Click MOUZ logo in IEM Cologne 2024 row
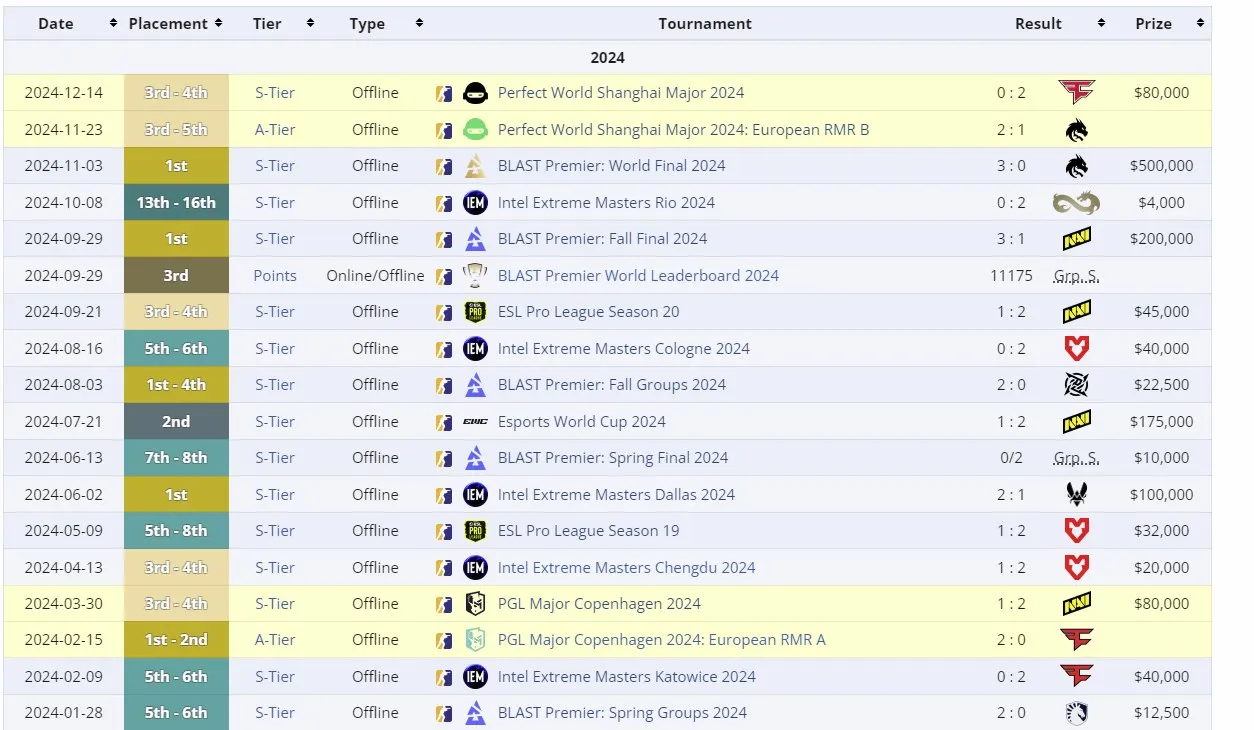The height and width of the screenshot is (730, 1254). click(1076, 348)
